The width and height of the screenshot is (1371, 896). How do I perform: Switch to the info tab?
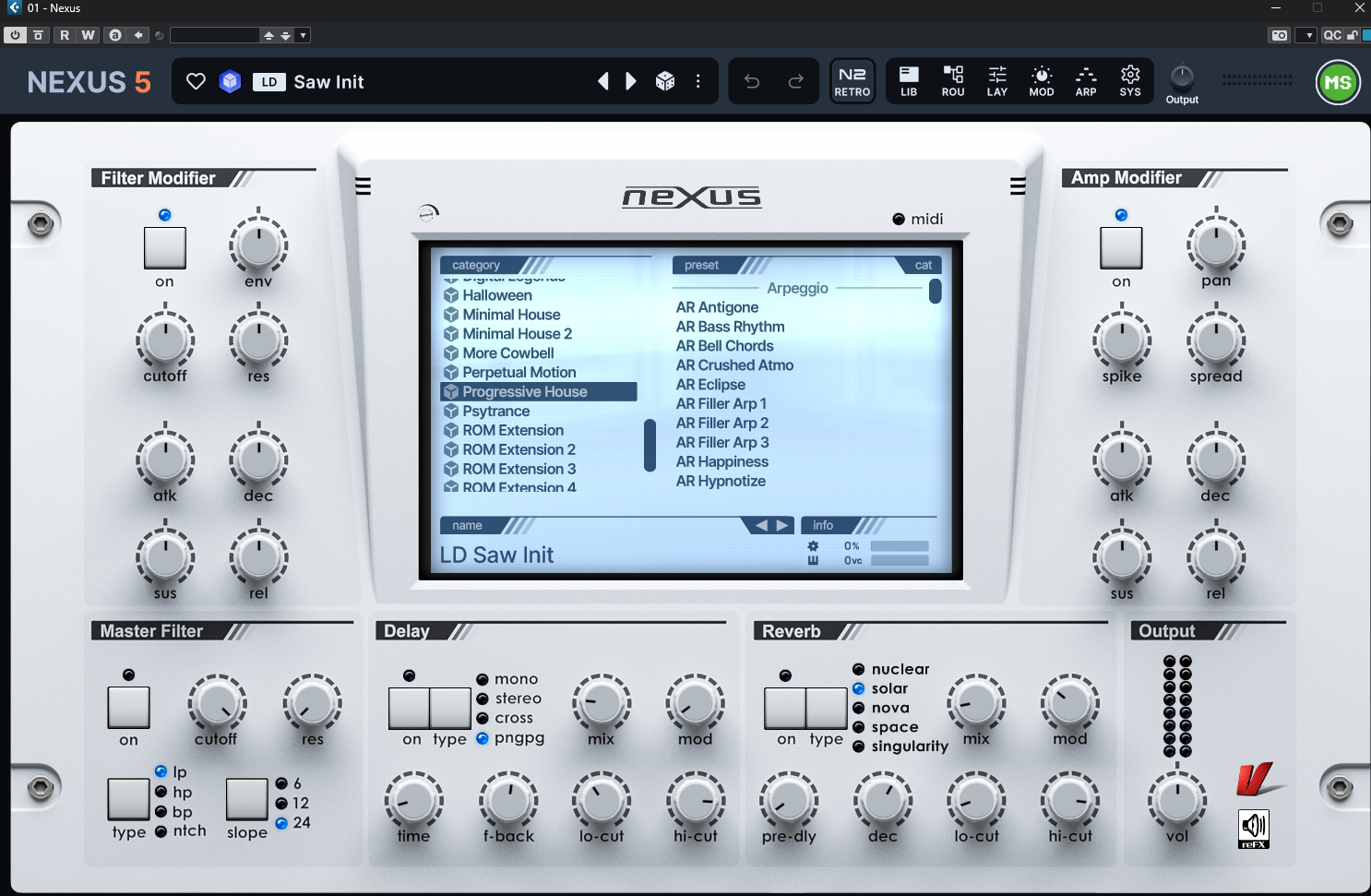tap(824, 525)
